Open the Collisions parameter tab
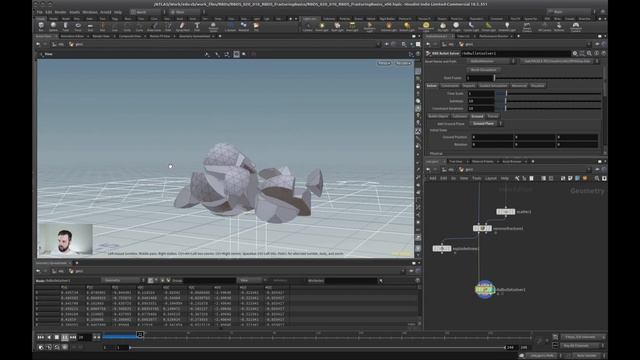 click(x=460, y=116)
